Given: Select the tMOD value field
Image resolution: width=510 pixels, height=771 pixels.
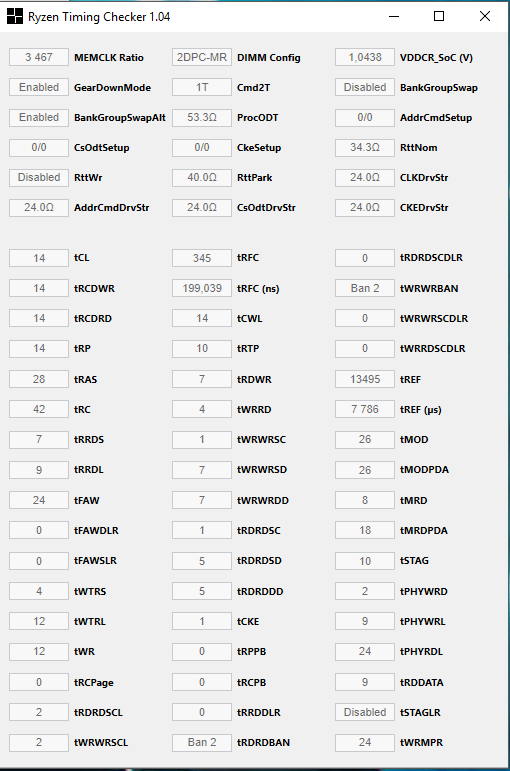Looking at the screenshot, I should 365,439.
